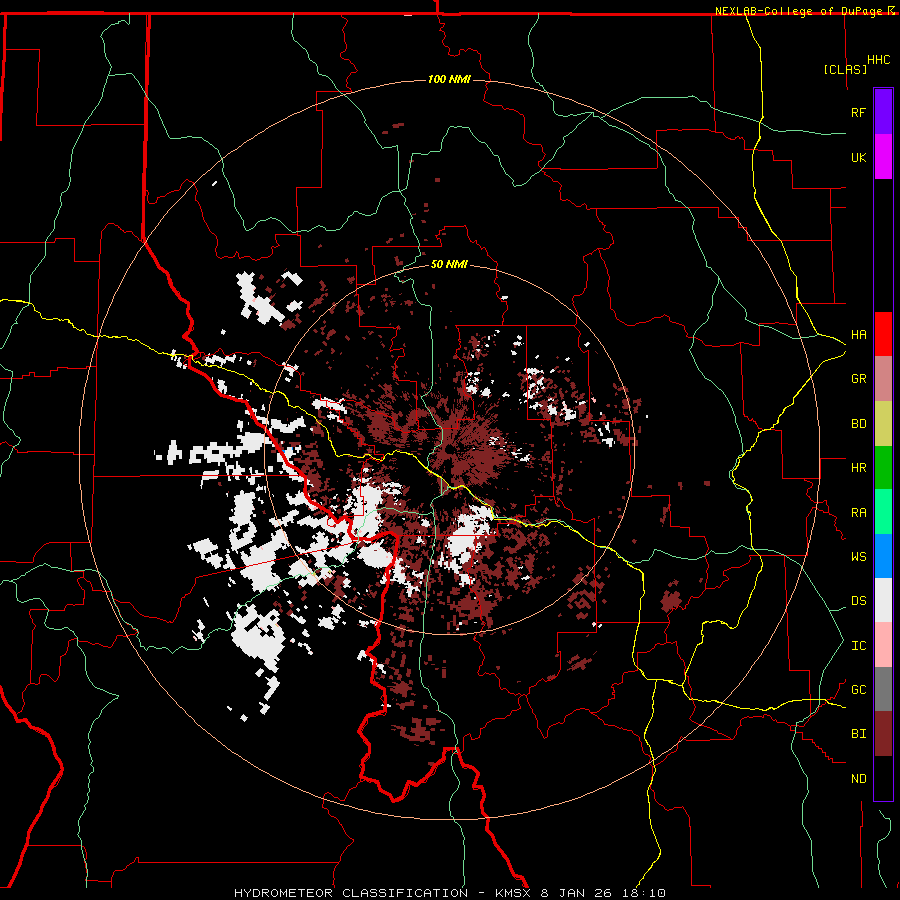Click the DS legend label
The width and height of the screenshot is (900, 900).
[x=858, y=601]
